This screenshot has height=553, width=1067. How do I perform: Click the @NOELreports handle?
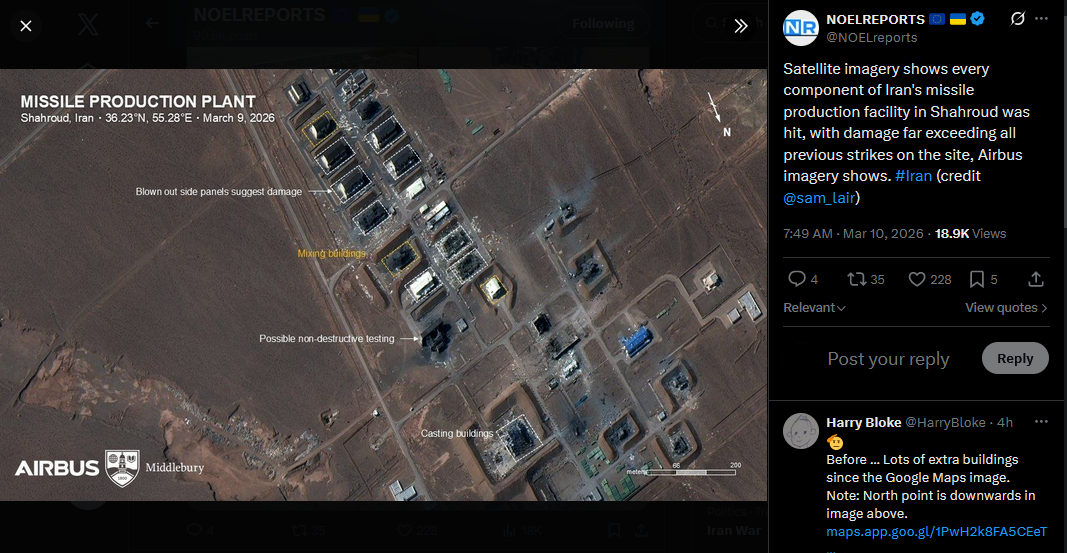[871, 37]
